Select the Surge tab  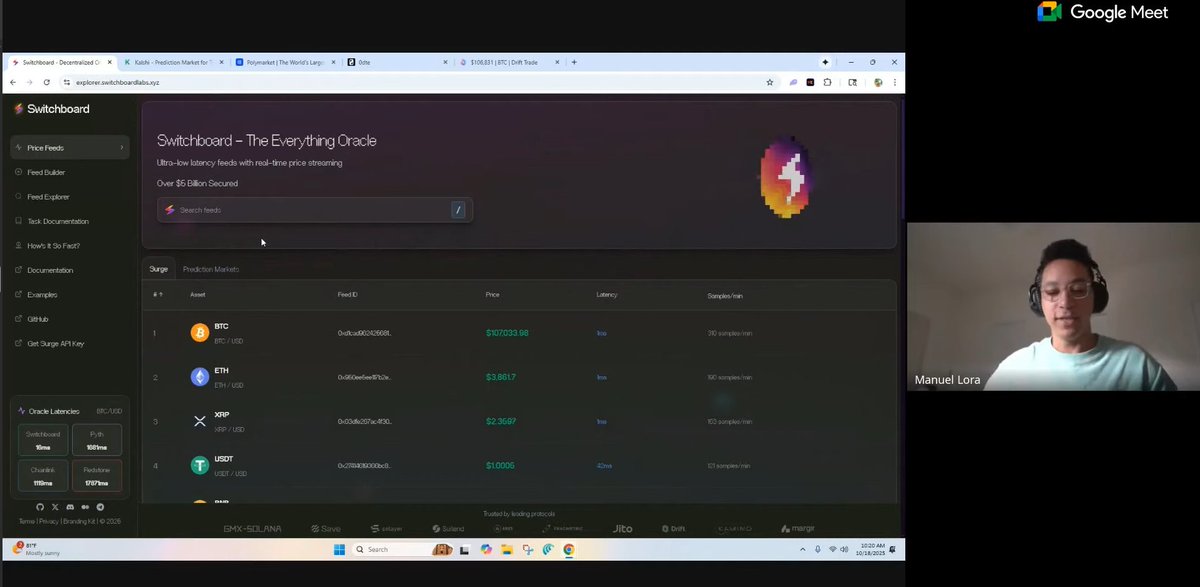(x=158, y=269)
